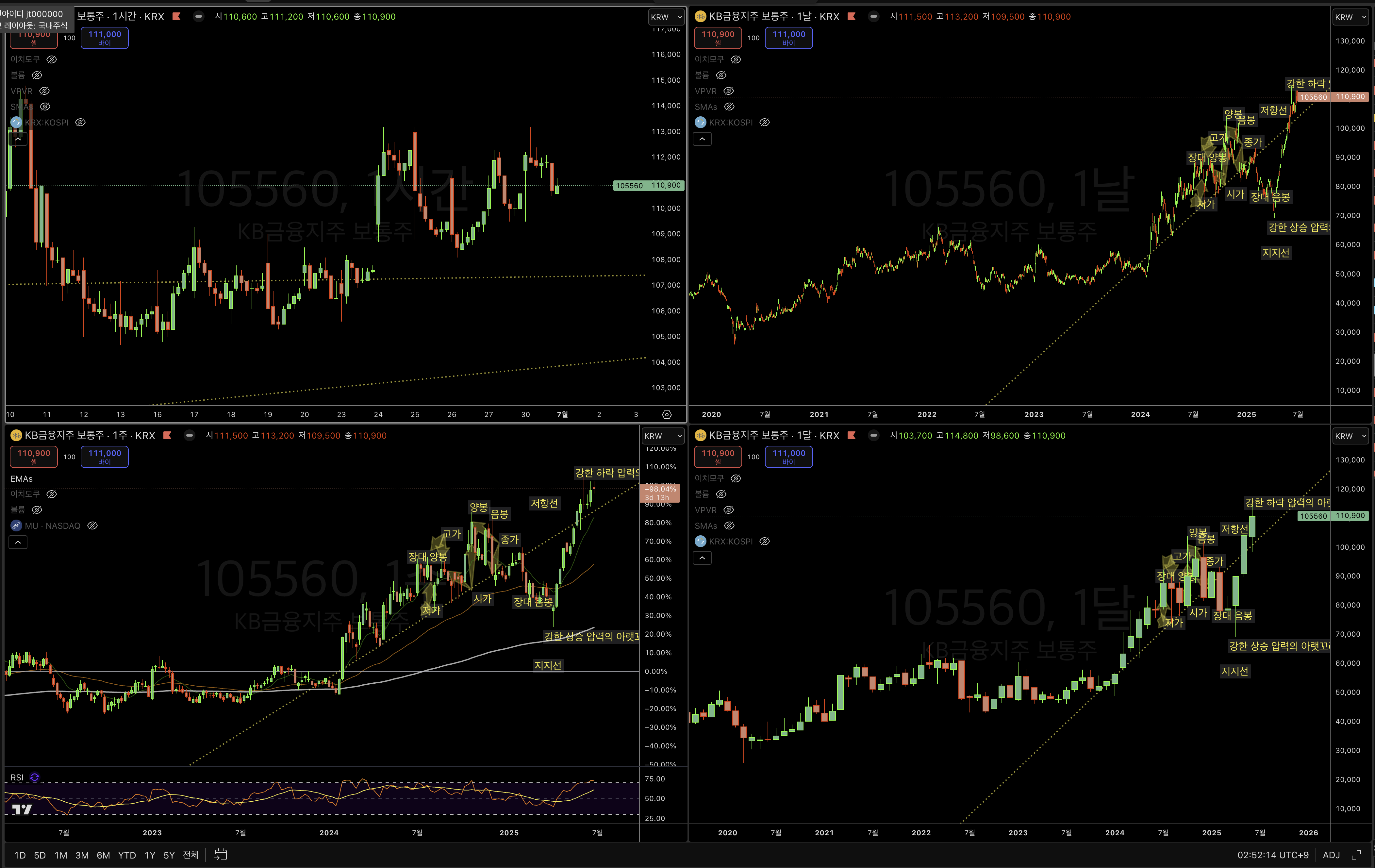
Task: Click the +98.04% price label on the weekly chart
Action: 661,493
